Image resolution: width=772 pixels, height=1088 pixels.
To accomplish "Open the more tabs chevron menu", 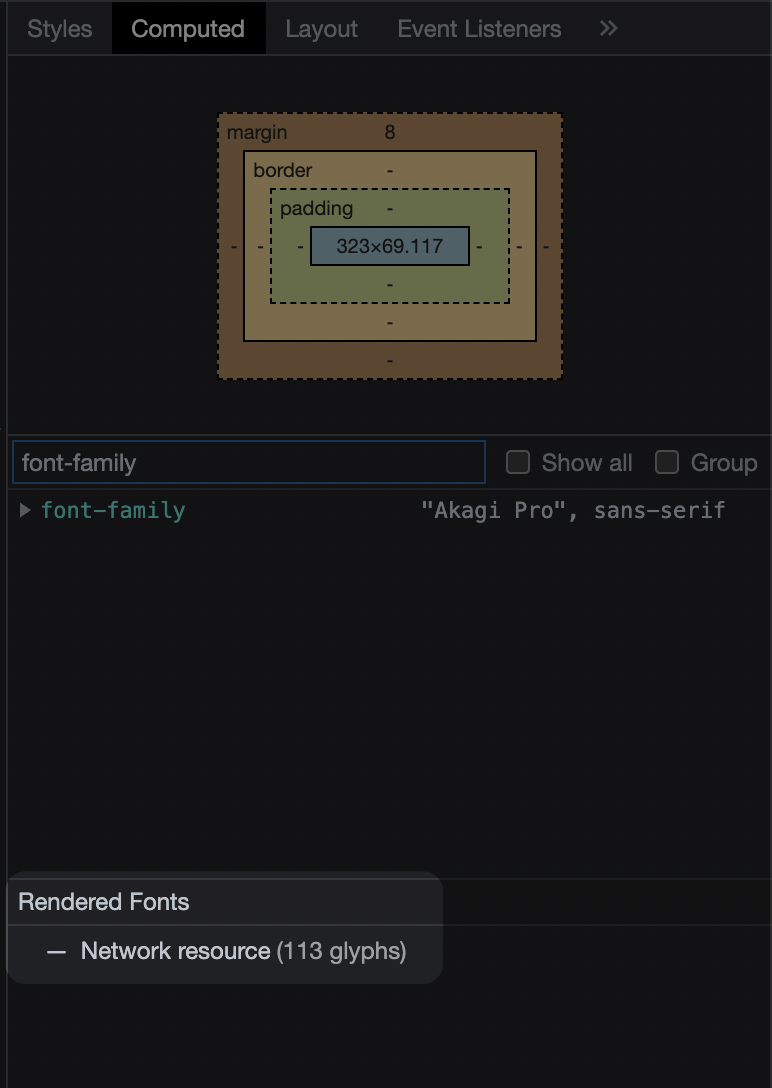I will pyautogui.click(x=608, y=28).
